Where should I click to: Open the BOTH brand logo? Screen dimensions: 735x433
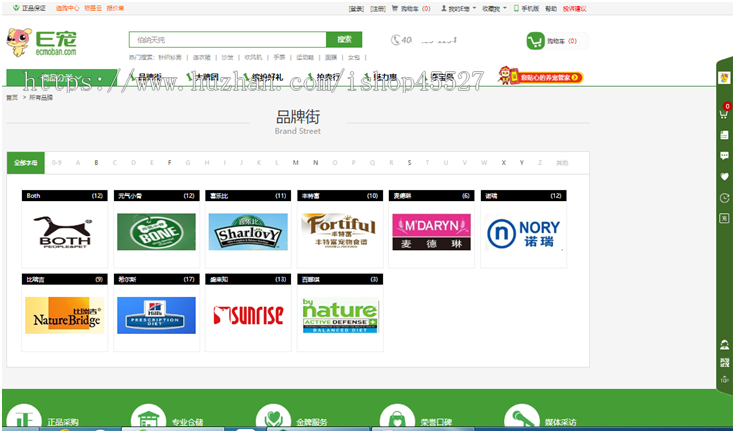[x=65, y=232]
